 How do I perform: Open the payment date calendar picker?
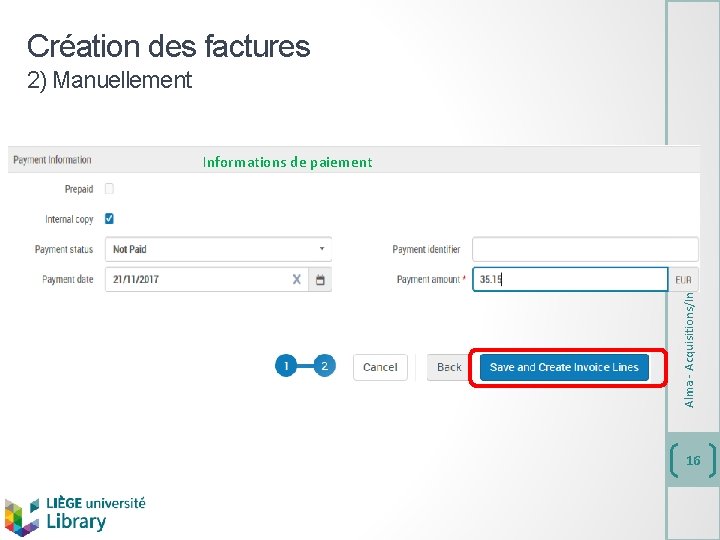[320, 280]
